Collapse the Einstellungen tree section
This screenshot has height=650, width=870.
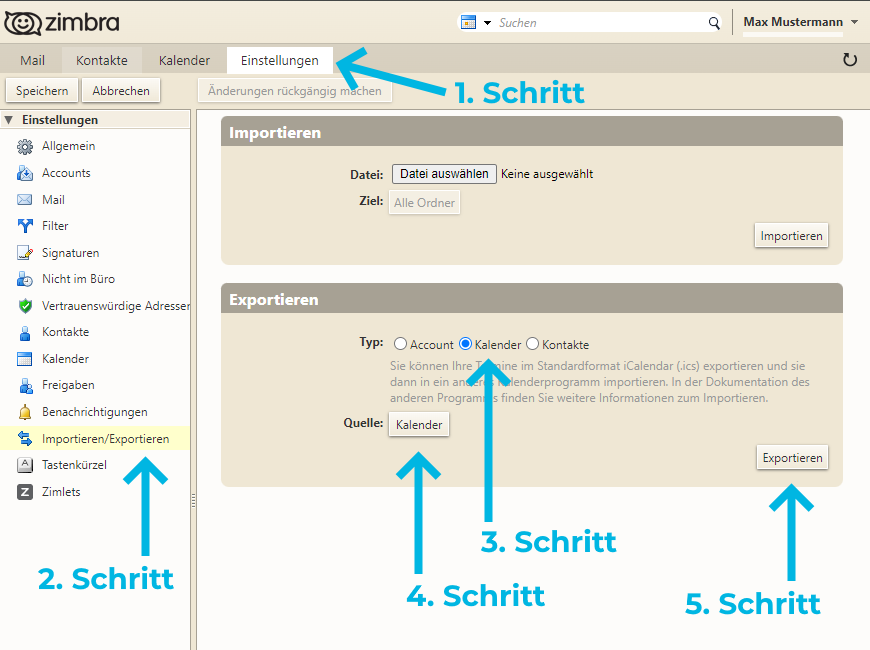pyautogui.click(x=9, y=120)
